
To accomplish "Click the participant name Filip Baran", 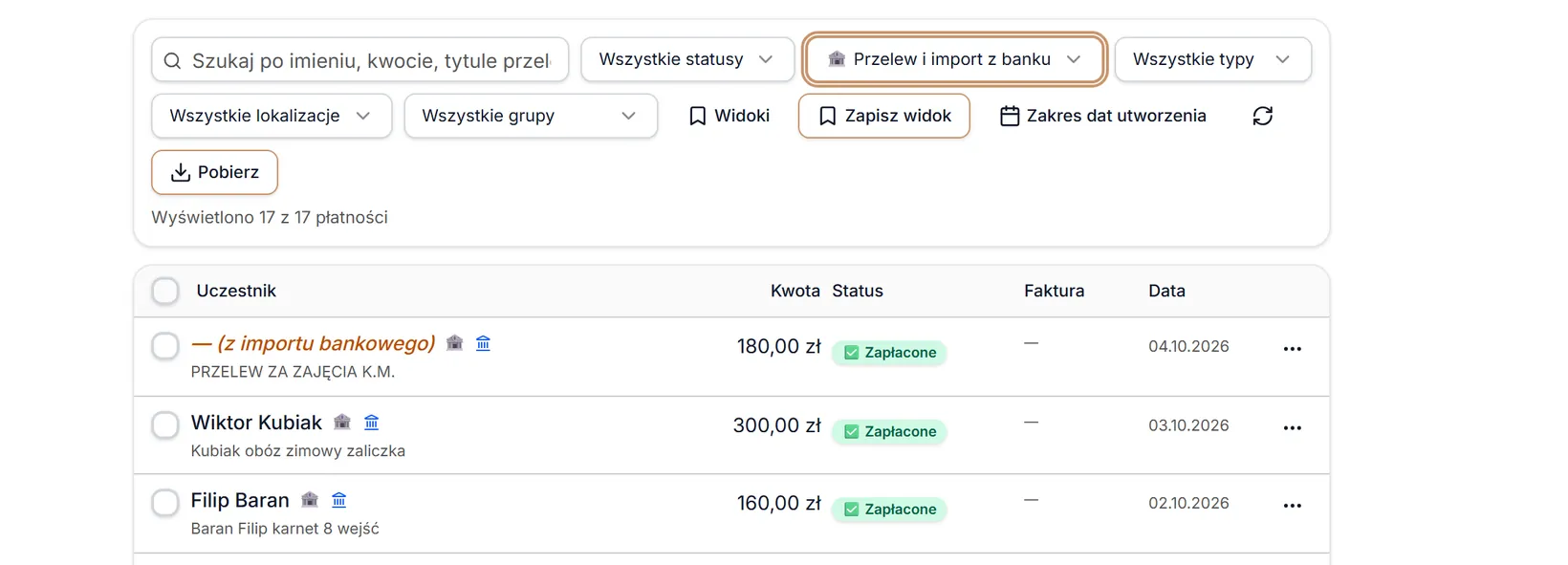I will (240, 500).
